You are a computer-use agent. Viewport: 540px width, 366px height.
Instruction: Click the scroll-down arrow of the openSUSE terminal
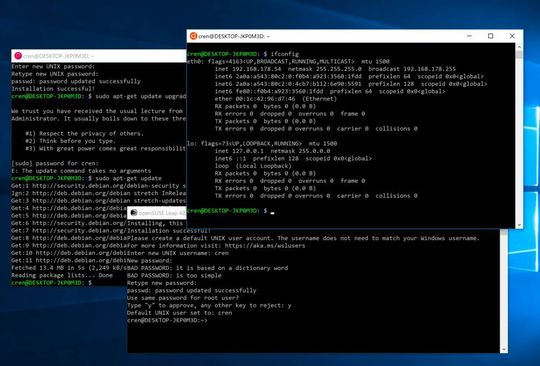coord(504,349)
